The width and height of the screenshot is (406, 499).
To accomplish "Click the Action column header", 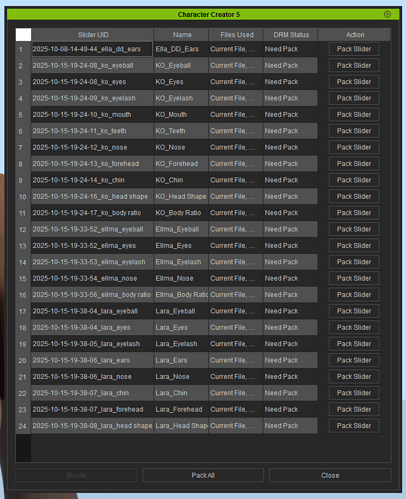I will (354, 35).
